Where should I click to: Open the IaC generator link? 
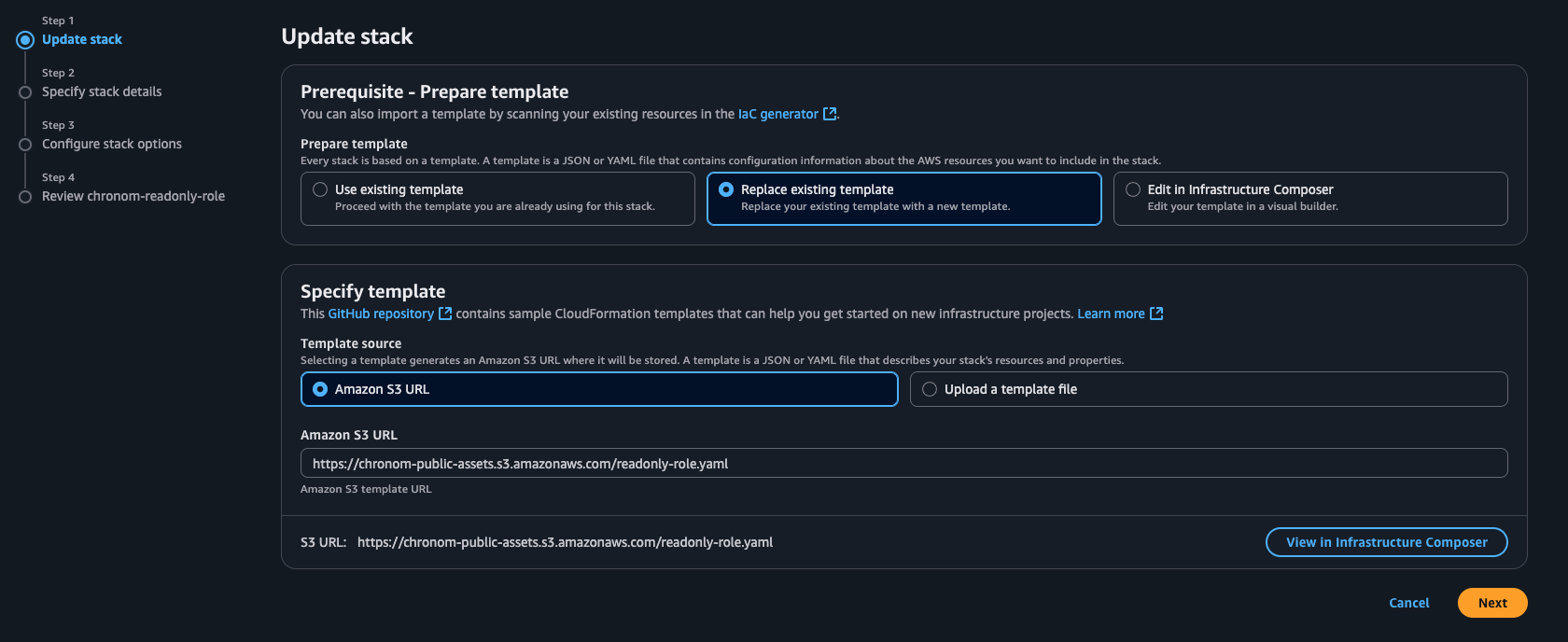tap(777, 114)
